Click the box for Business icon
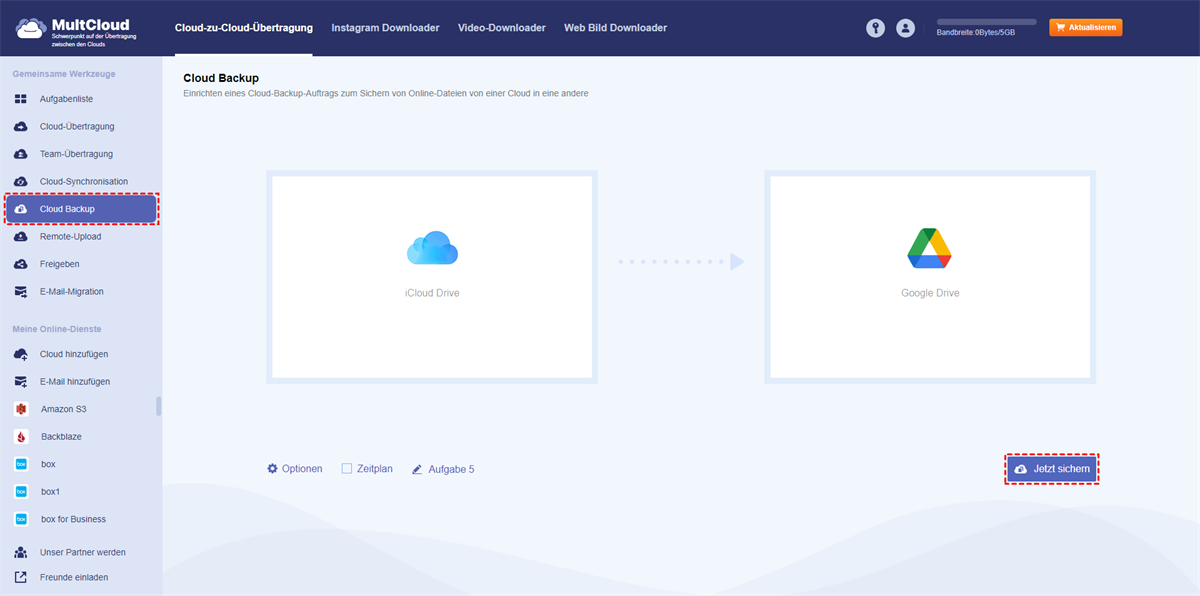The width and height of the screenshot is (1200, 596). (x=21, y=519)
